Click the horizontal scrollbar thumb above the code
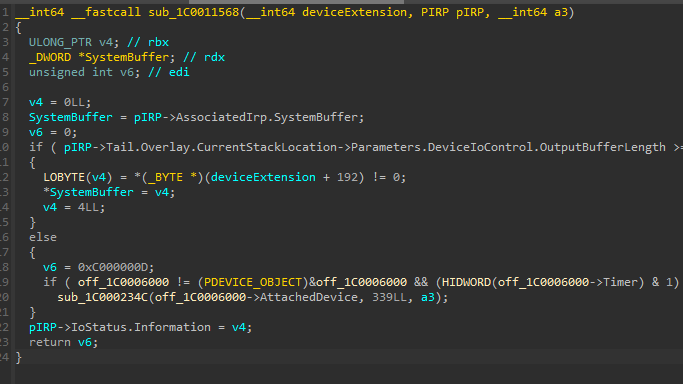The height and width of the screenshot is (384, 683). [296, 2]
